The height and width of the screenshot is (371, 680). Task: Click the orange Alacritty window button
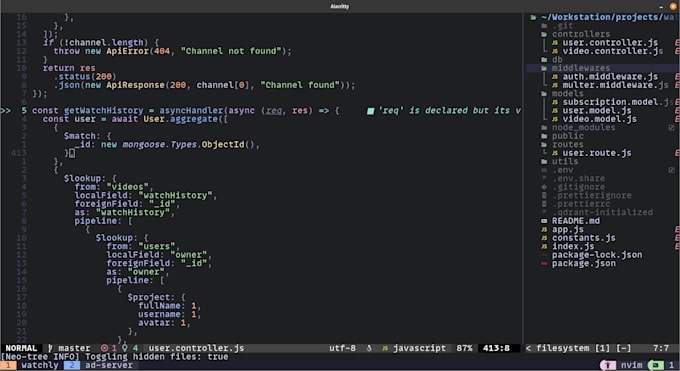673,6
